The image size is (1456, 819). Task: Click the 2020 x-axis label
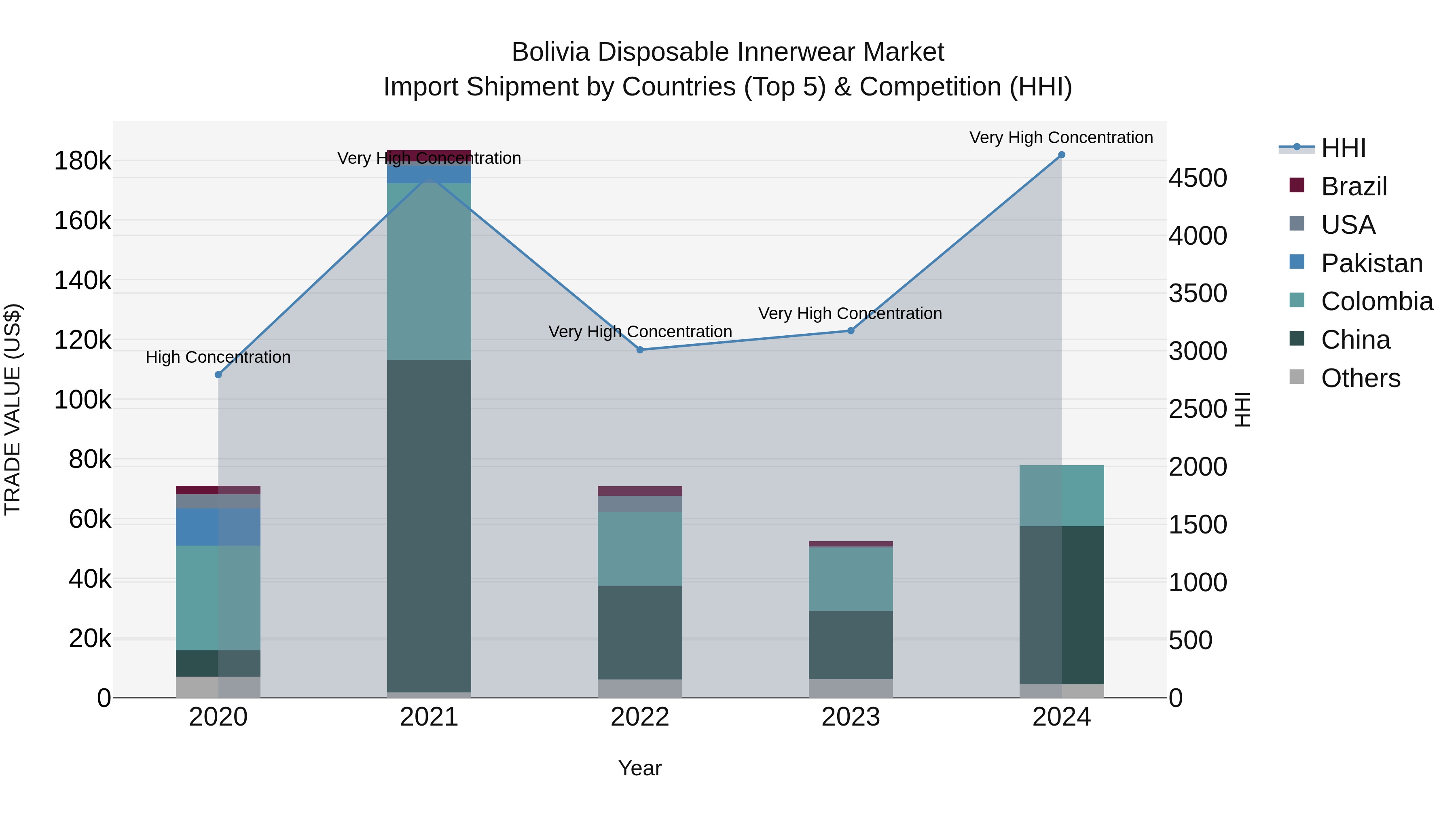pyautogui.click(x=218, y=717)
